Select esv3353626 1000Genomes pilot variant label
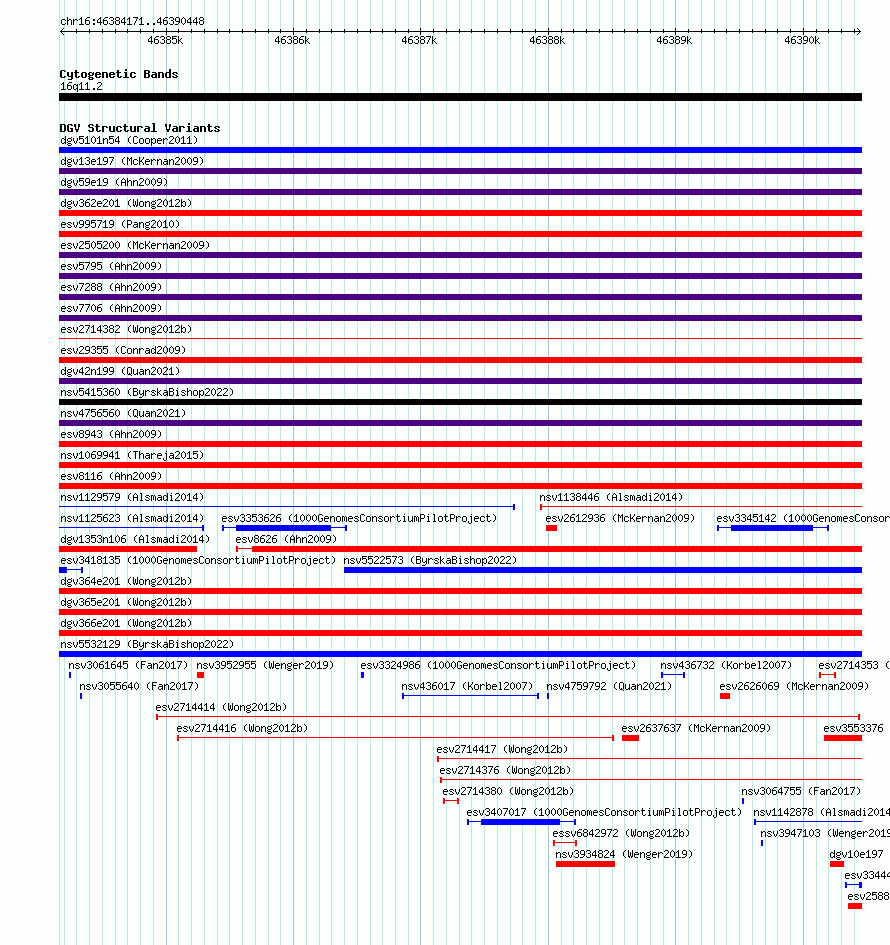This screenshot has height=945, width=890. [359, 518]
